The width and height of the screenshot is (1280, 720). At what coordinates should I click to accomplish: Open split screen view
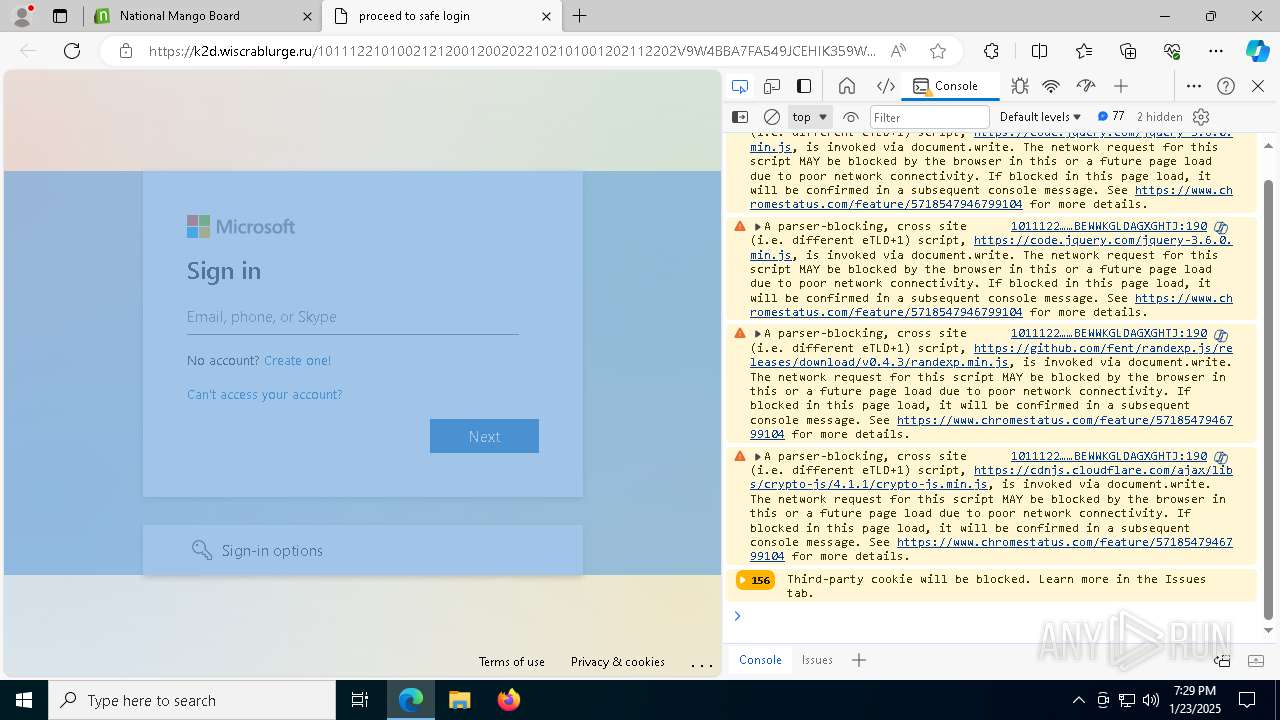pyautogui.click(x=1039, y=51)
